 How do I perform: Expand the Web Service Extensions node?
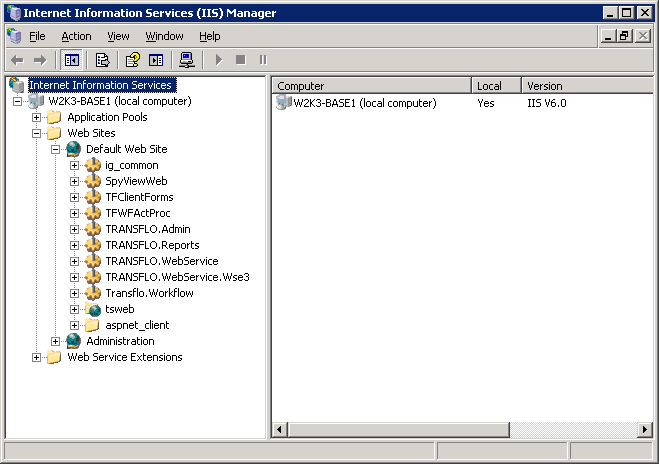[37, 357]
